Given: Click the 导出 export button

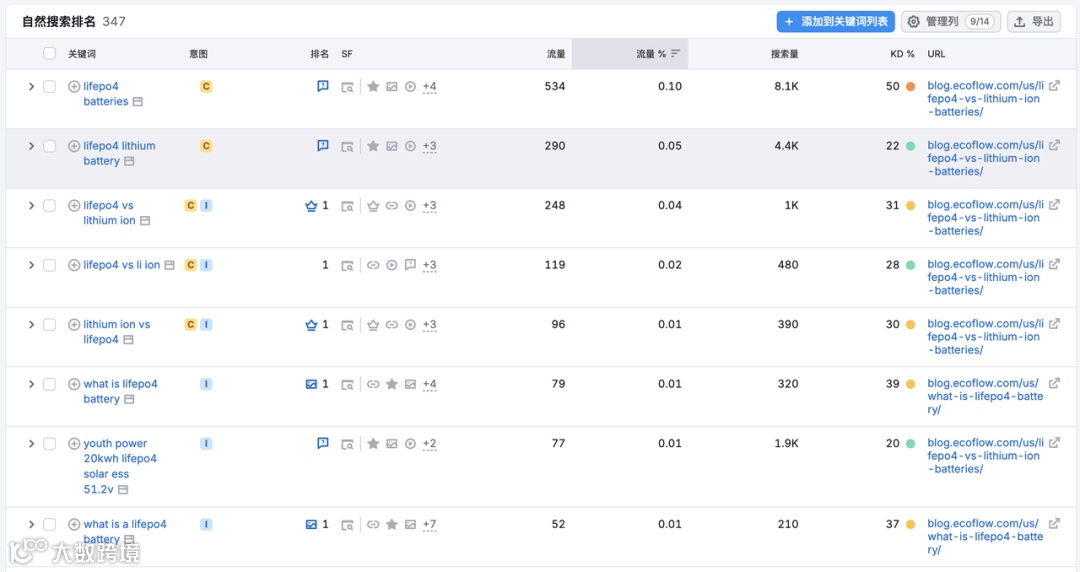Looking at the screenshot, I should click(x=1033, y=21).
